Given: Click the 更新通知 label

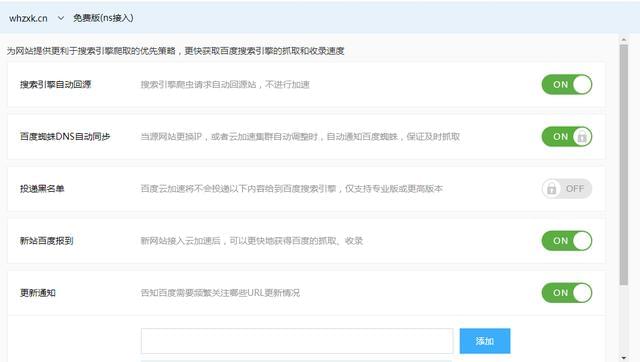Looking at the screenshot, I should [38, 293].
